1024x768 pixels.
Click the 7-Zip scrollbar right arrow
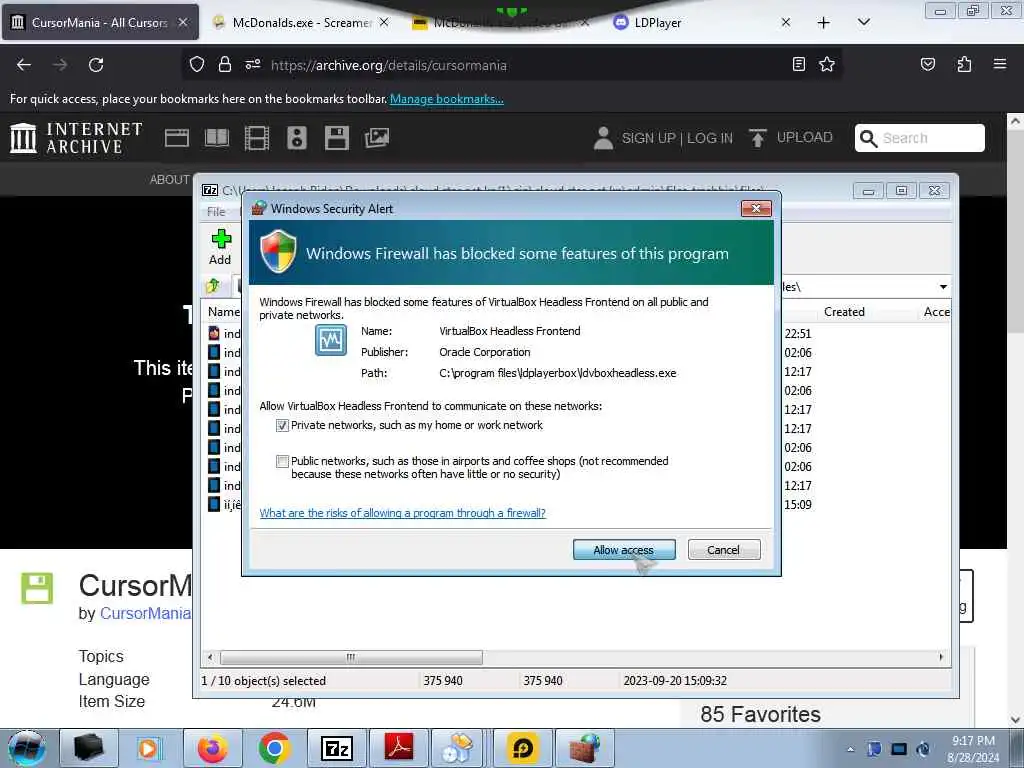pyautogui.click(x=941, y=657)
